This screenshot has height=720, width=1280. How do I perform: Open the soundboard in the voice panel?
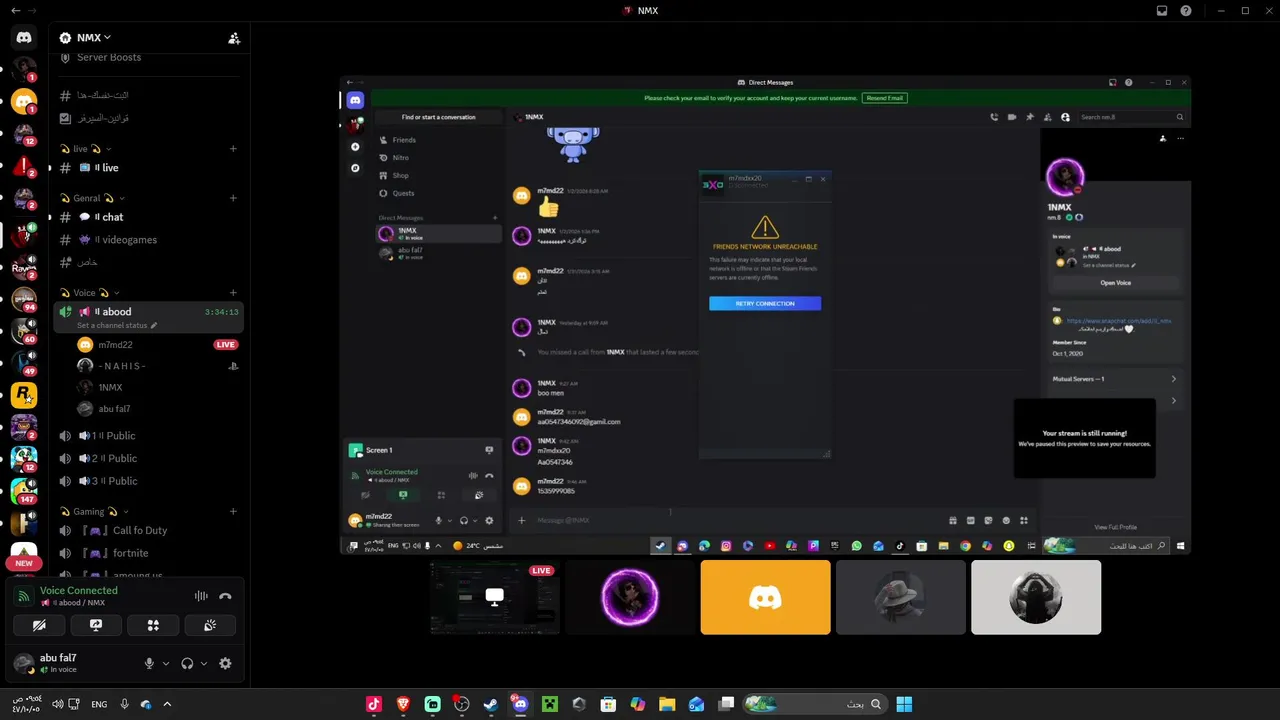[210, 625]
